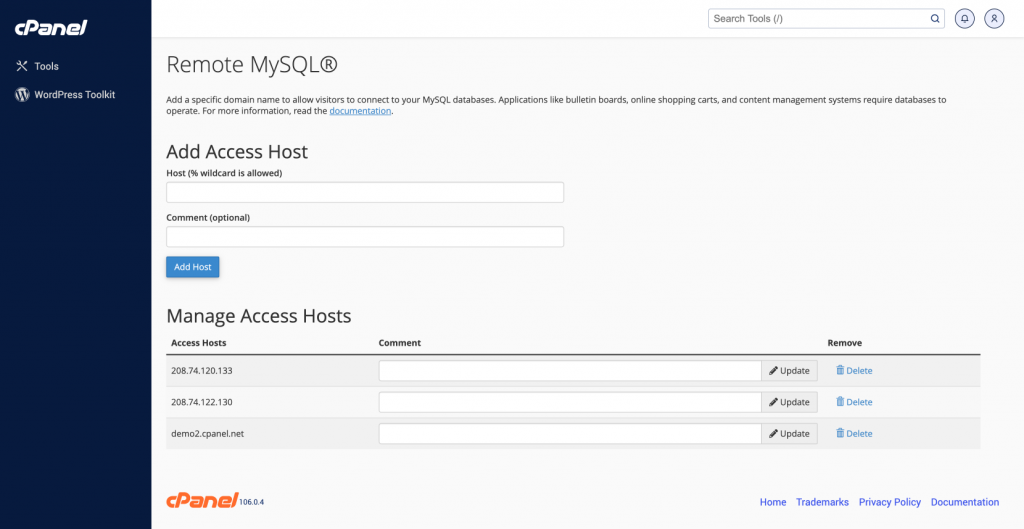1024x529 pixels.
Task: Focus the Host input field
Action: point(365,192)
